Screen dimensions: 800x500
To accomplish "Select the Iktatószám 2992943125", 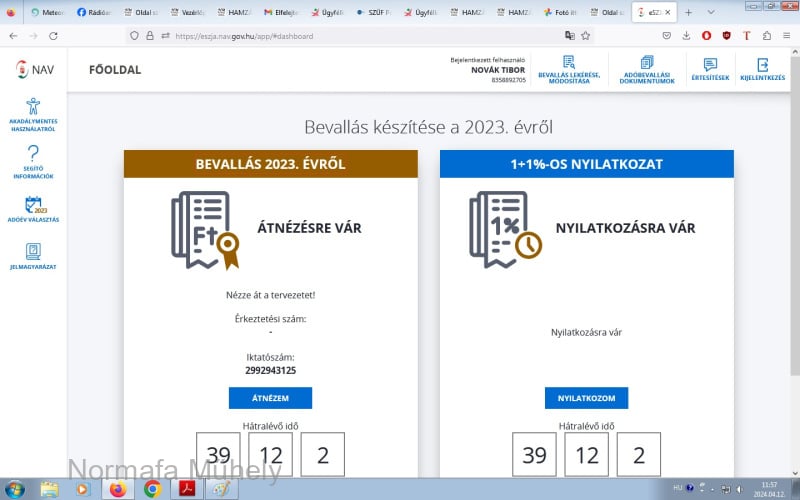I will [270, 370].
